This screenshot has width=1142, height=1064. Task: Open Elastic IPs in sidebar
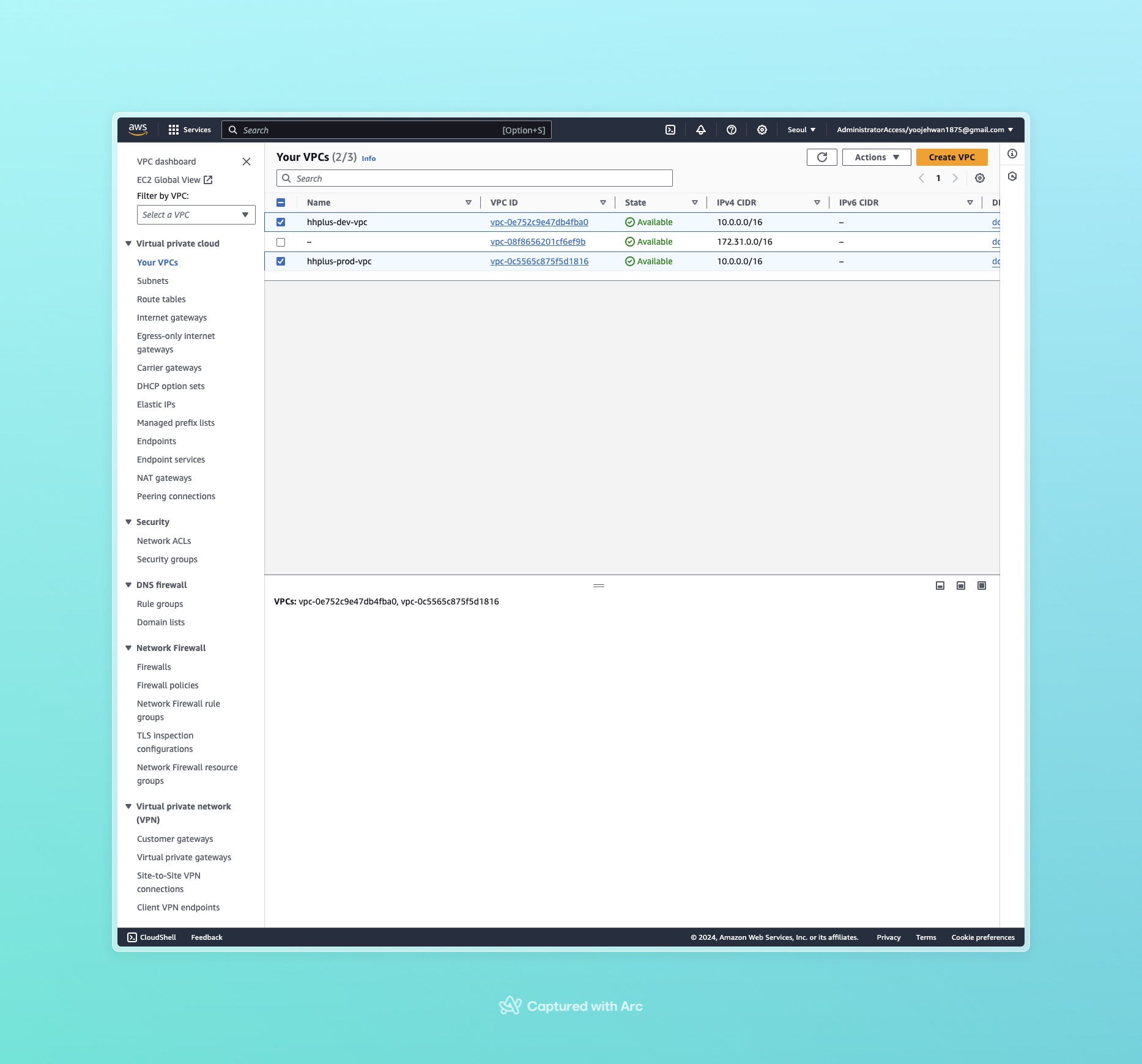point(156,404)
